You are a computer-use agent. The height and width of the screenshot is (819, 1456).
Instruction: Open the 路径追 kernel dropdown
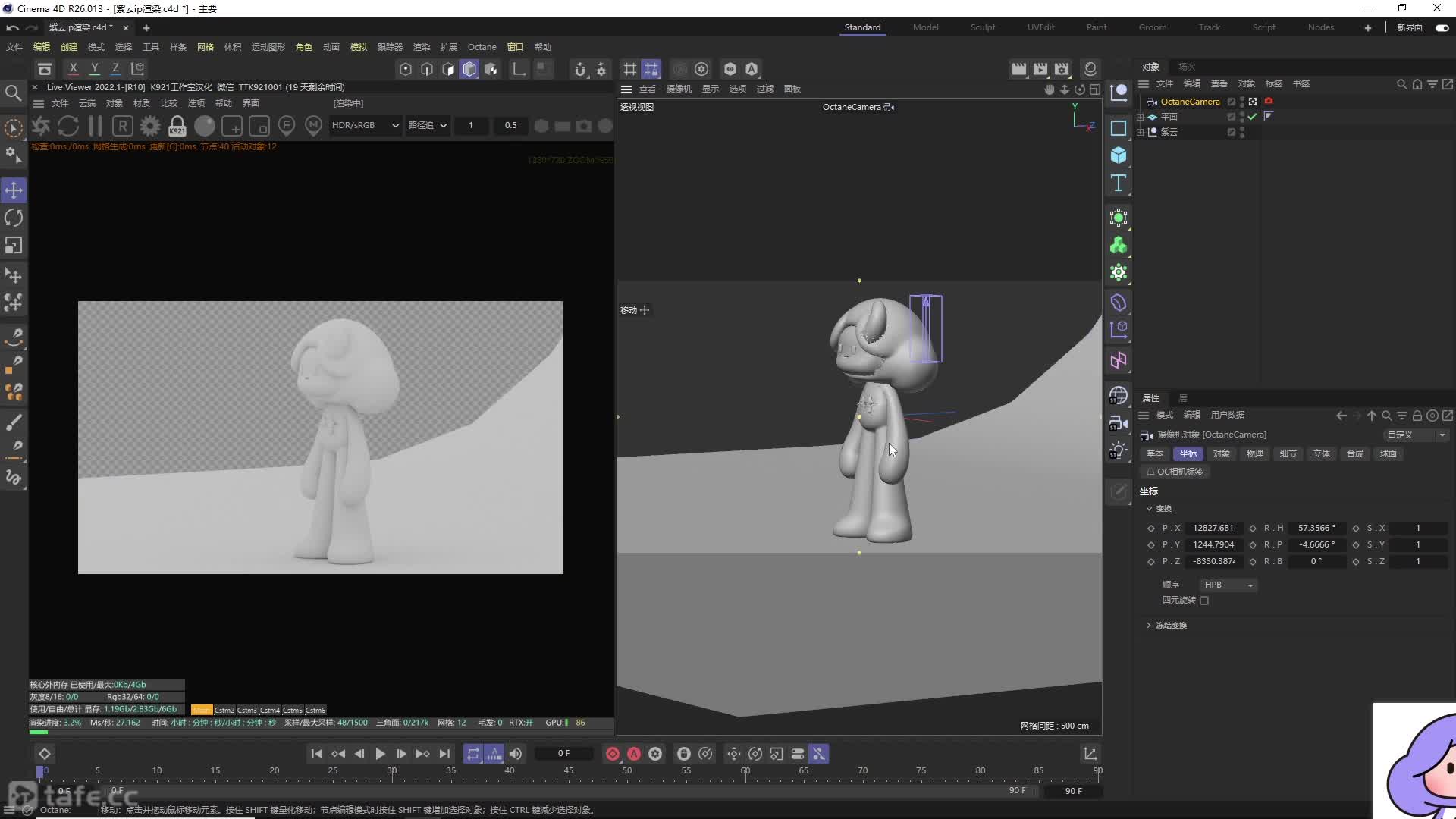coord(427,125)
